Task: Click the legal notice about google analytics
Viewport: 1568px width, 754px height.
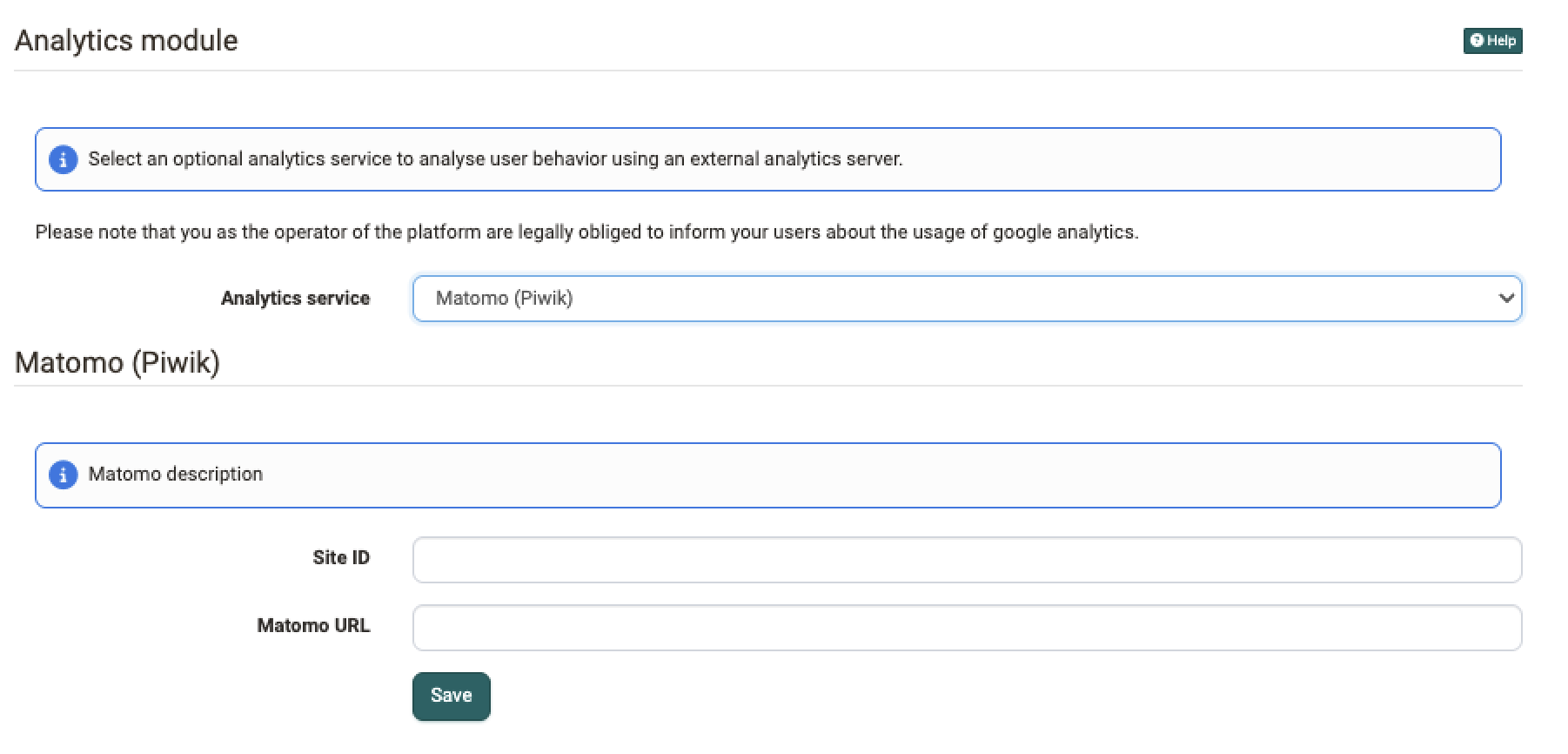Action: coord(586,232)
